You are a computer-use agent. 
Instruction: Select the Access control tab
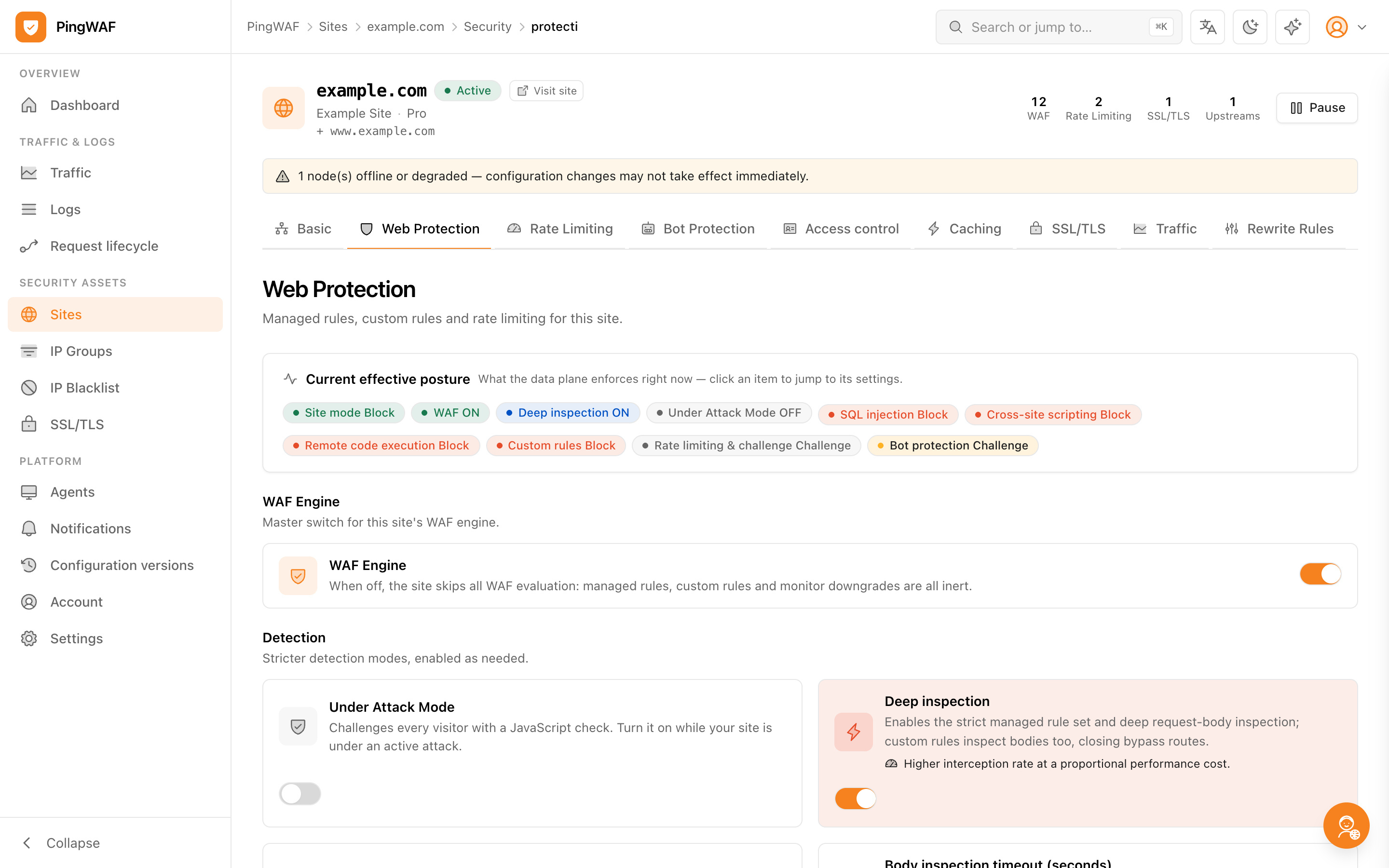841,229
